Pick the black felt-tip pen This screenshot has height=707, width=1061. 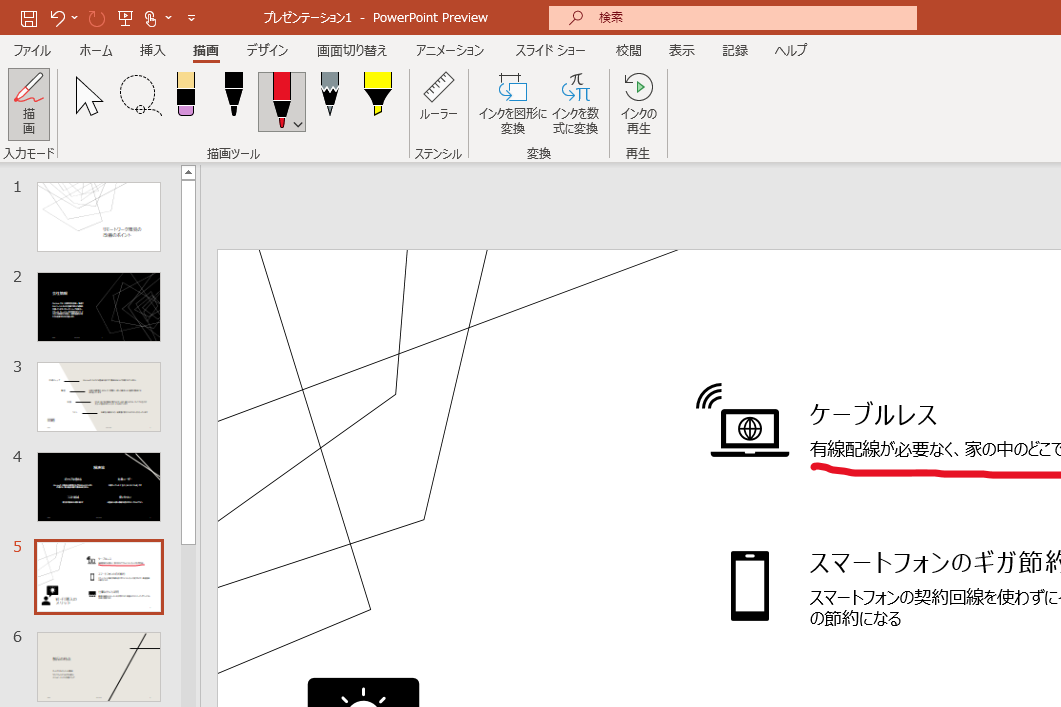pyautogui.click(x=233, y=95)
